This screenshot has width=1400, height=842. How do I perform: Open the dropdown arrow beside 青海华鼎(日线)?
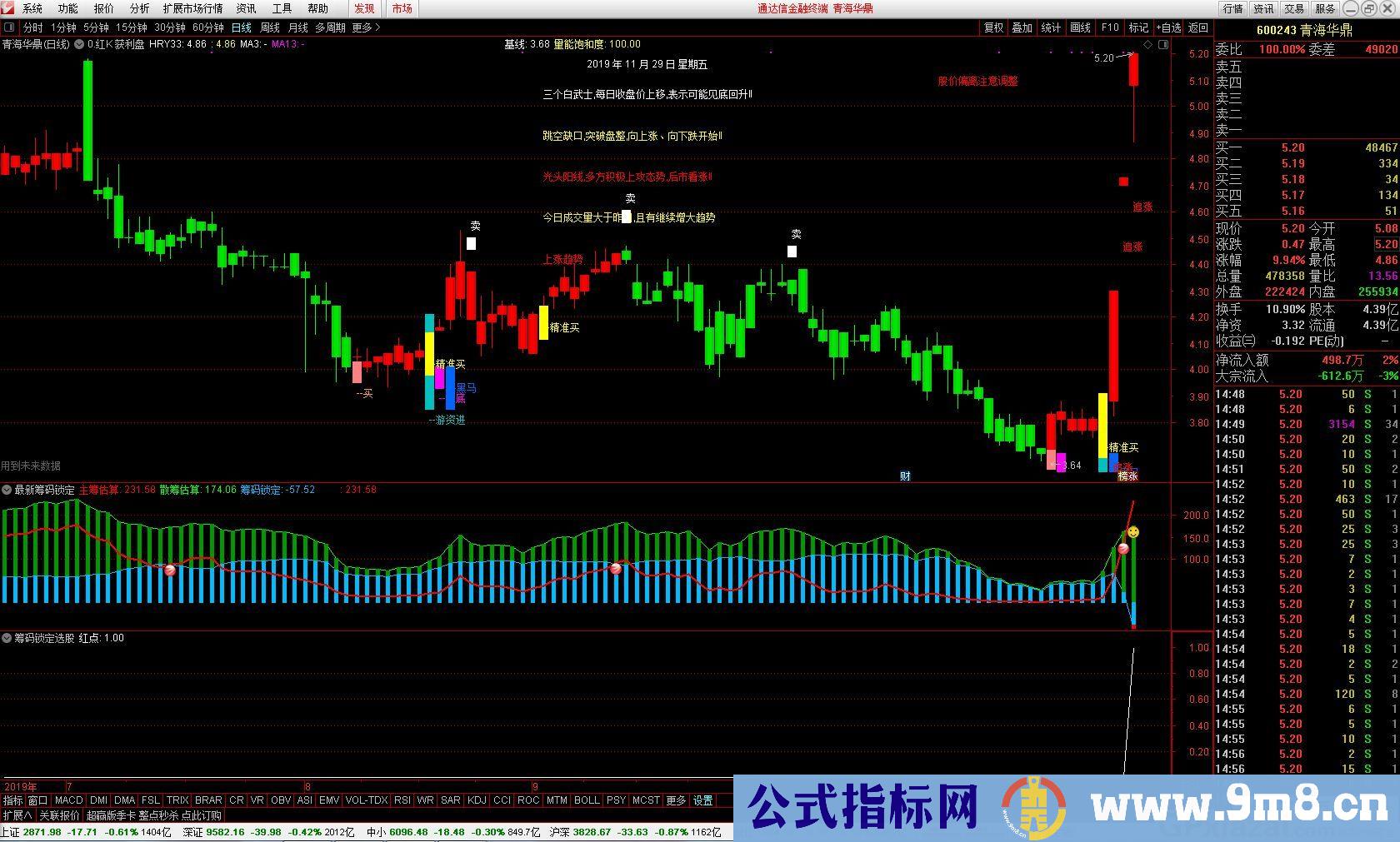(x=79, y=44)
